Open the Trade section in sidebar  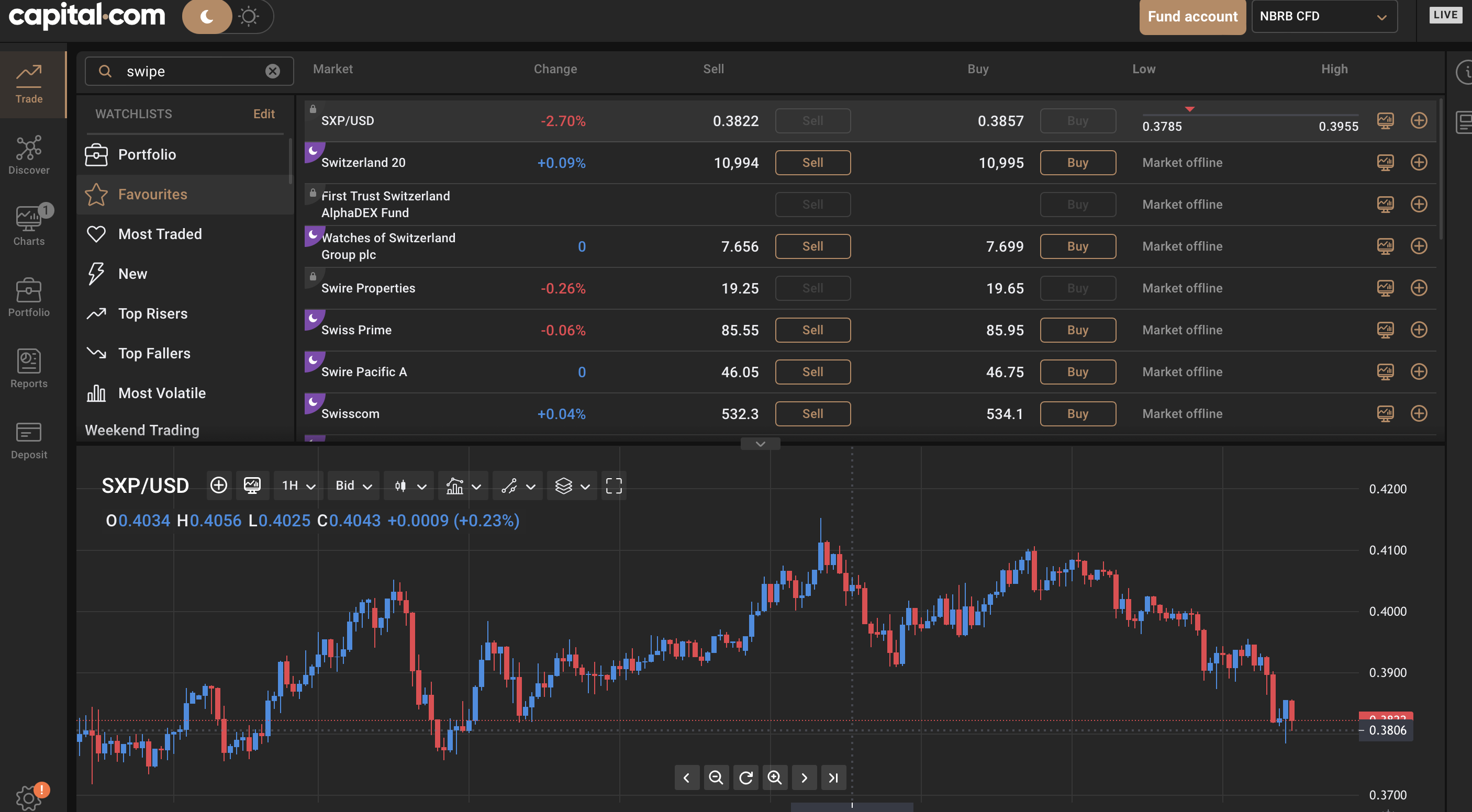pyautogui.click(x=29, y=84)
